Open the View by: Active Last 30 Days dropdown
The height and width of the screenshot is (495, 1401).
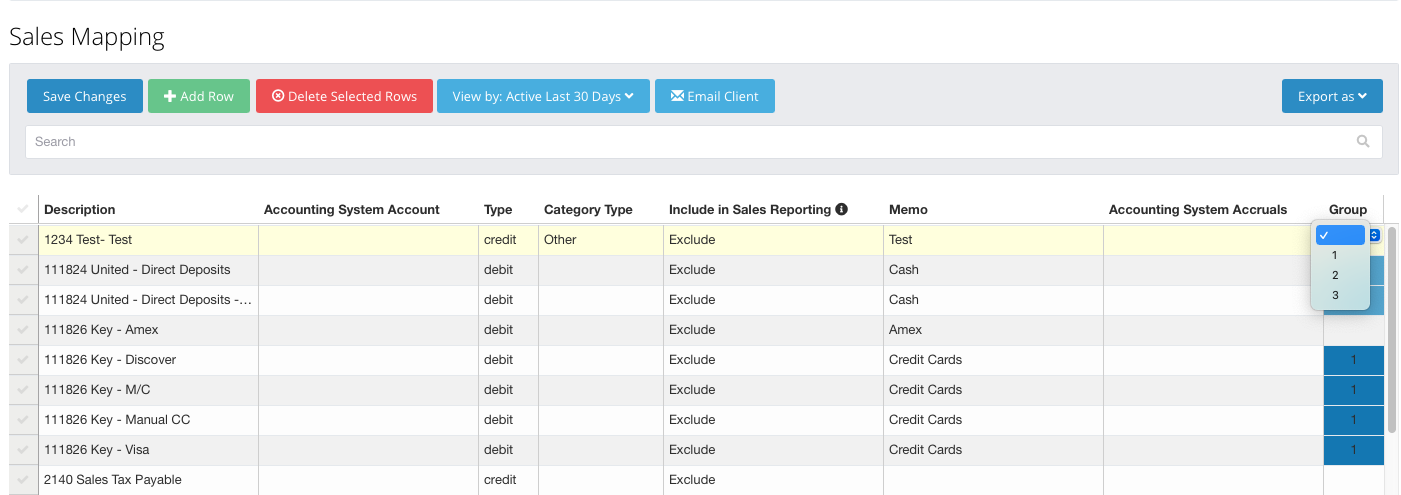click(543, 97)
